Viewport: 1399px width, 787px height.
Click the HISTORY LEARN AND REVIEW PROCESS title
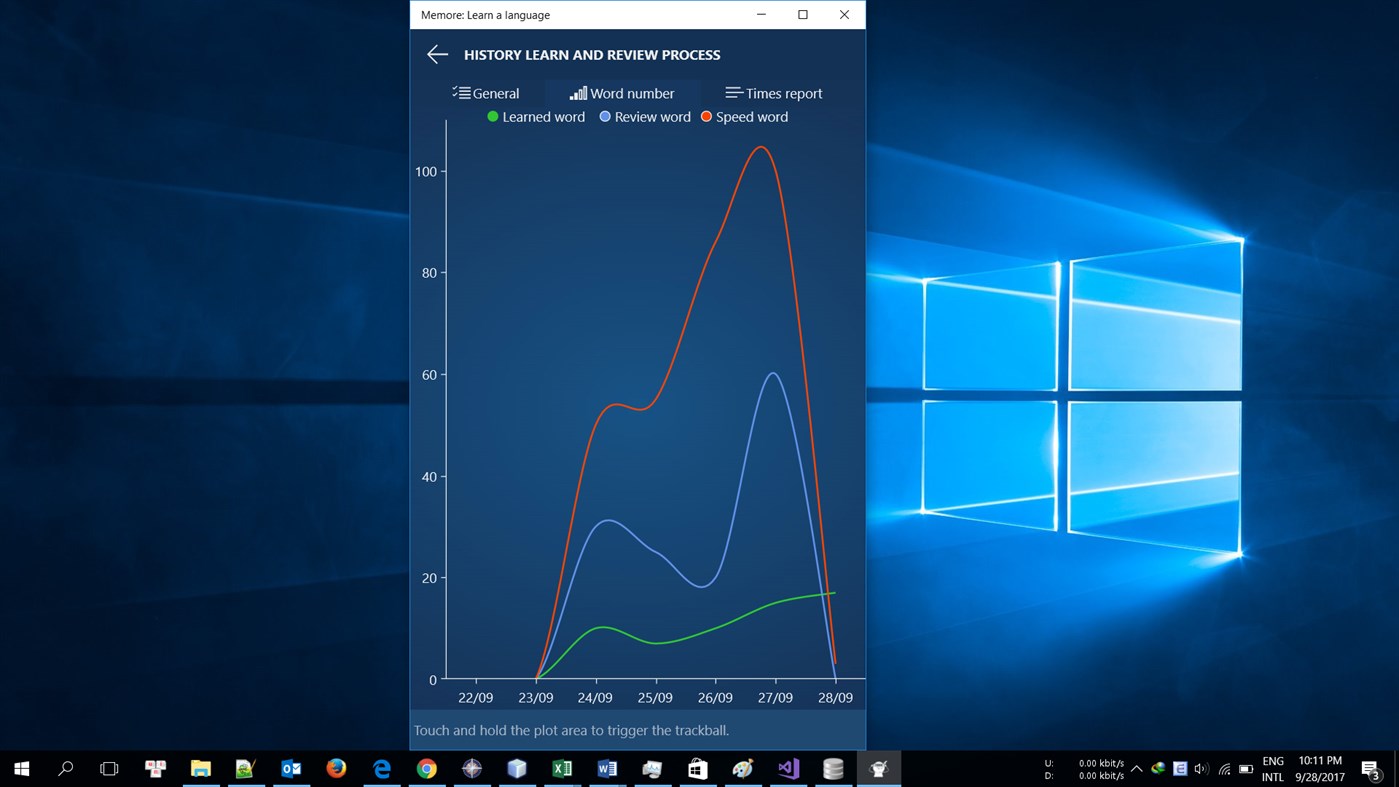coord(592,54)
